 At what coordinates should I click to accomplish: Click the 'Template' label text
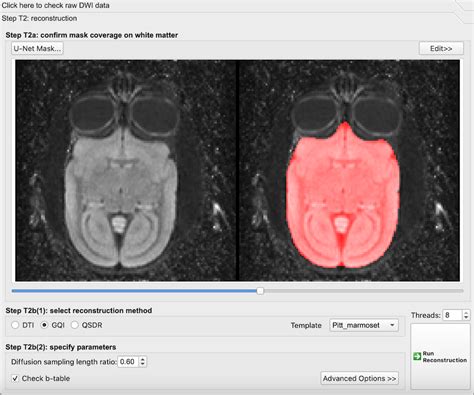[x=306, y=325]
